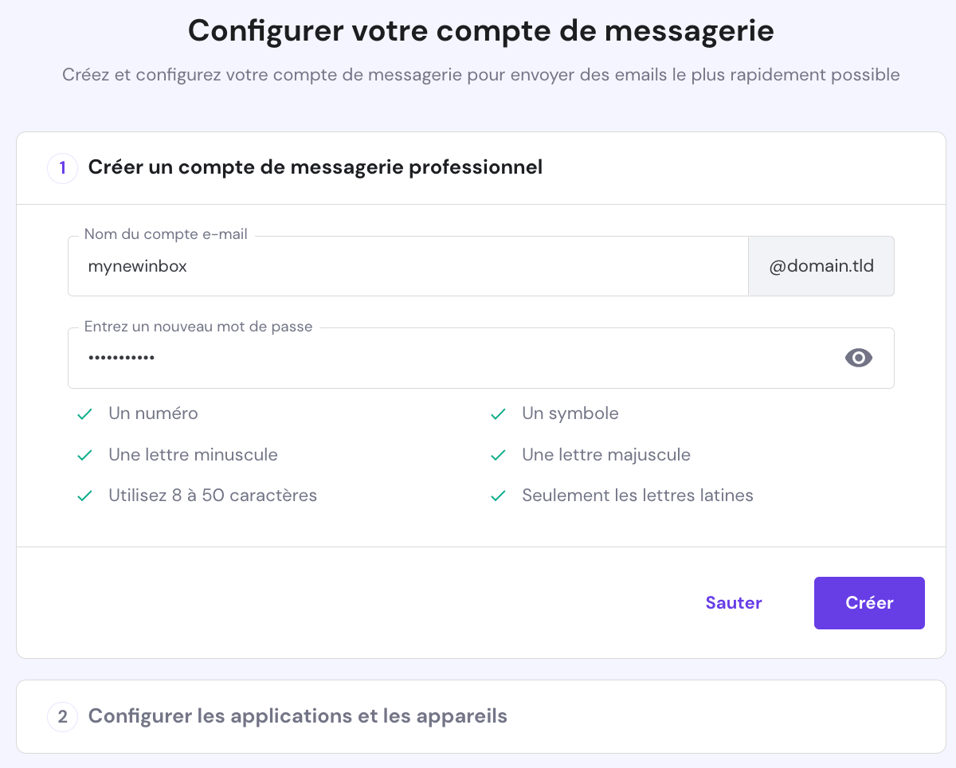Click the checkmark beside Un symbole
The width and height of the screenshot is (956, 768).
click(498, 413)
